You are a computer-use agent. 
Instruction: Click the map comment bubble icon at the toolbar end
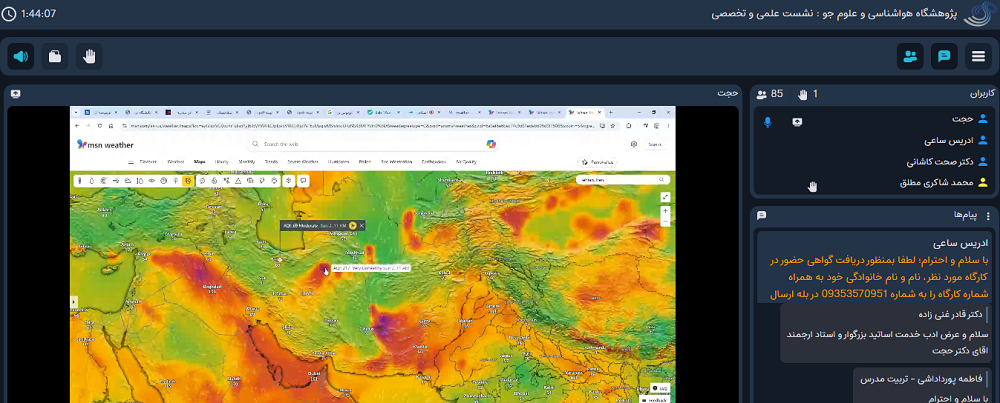tap(303, 180)
